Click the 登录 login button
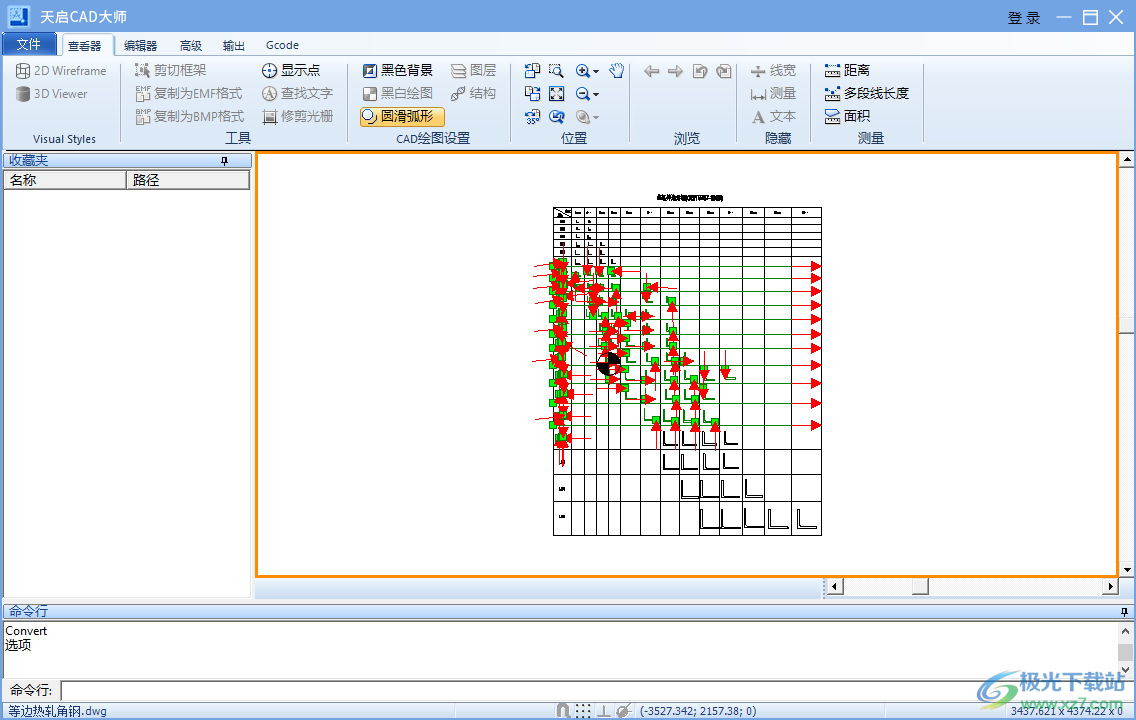Screen dimensions: 1136x720 click(x=1023, y=18)
